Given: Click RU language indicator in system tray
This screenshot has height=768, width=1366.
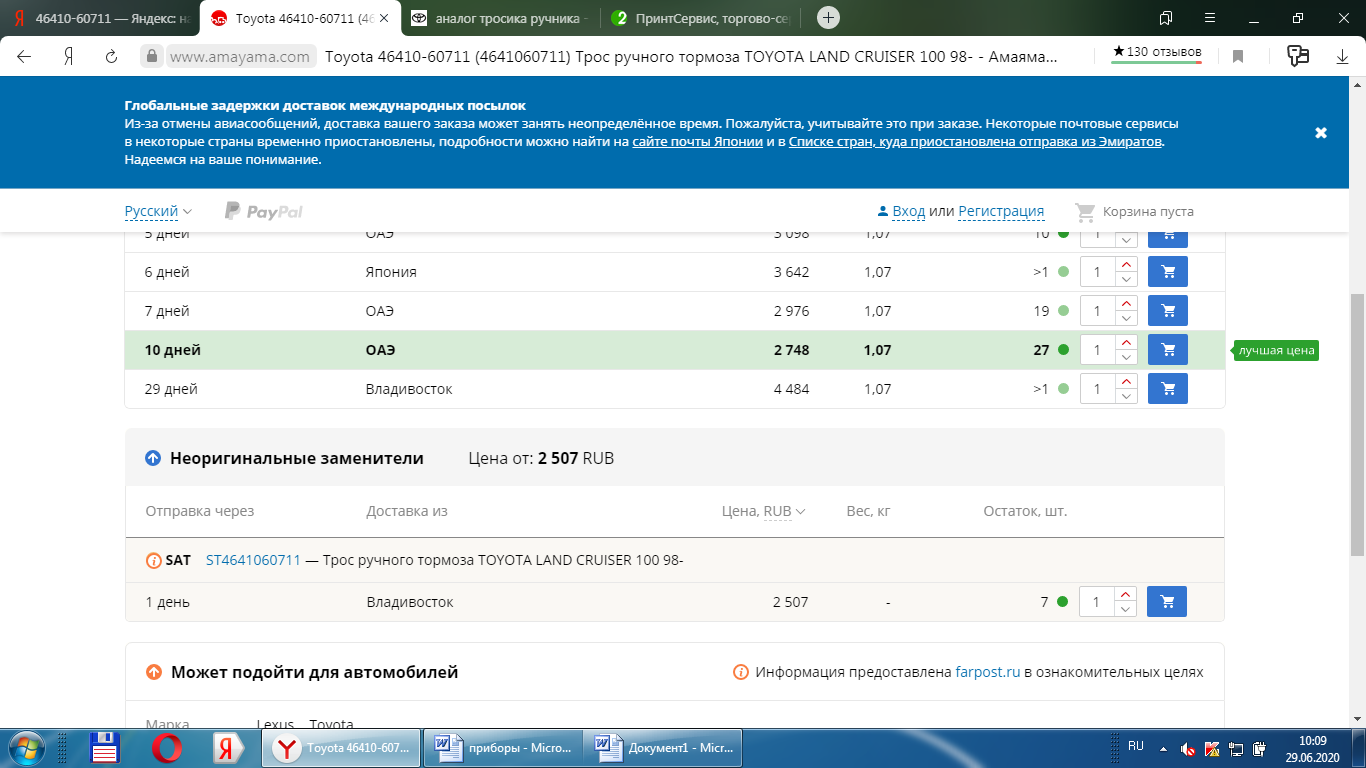Looking at the screenshot, I should 1136,746.
